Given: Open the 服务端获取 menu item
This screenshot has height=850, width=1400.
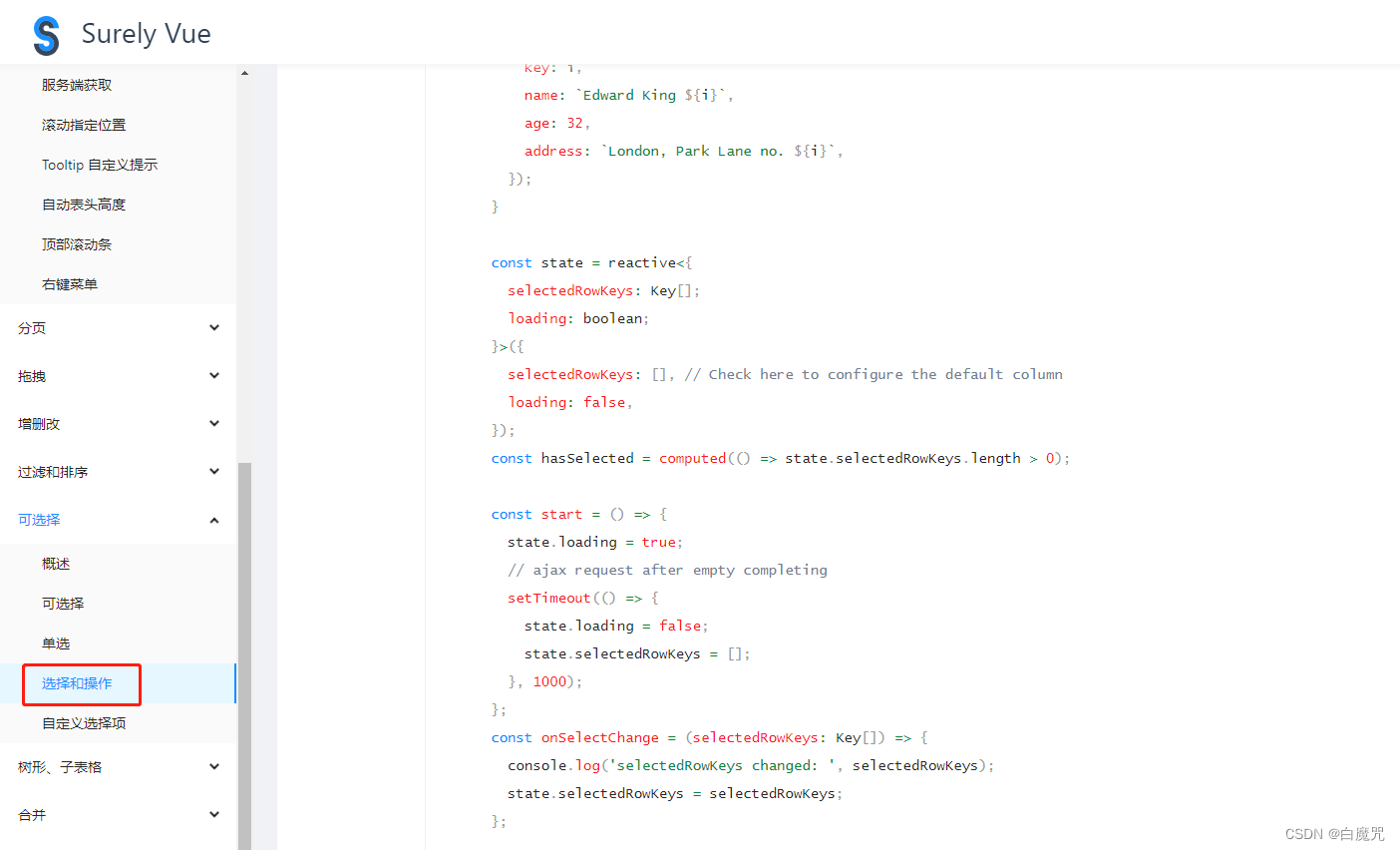Looking at the screenshot, I should pyautogui.click(x=77, y=85).
